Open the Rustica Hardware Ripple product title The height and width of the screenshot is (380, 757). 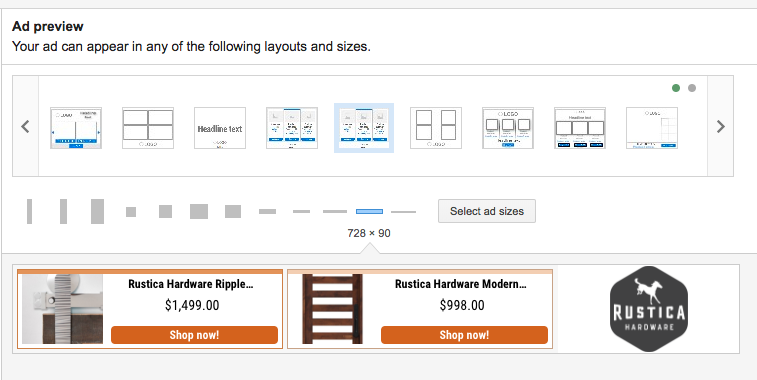(x=191, y=284)
